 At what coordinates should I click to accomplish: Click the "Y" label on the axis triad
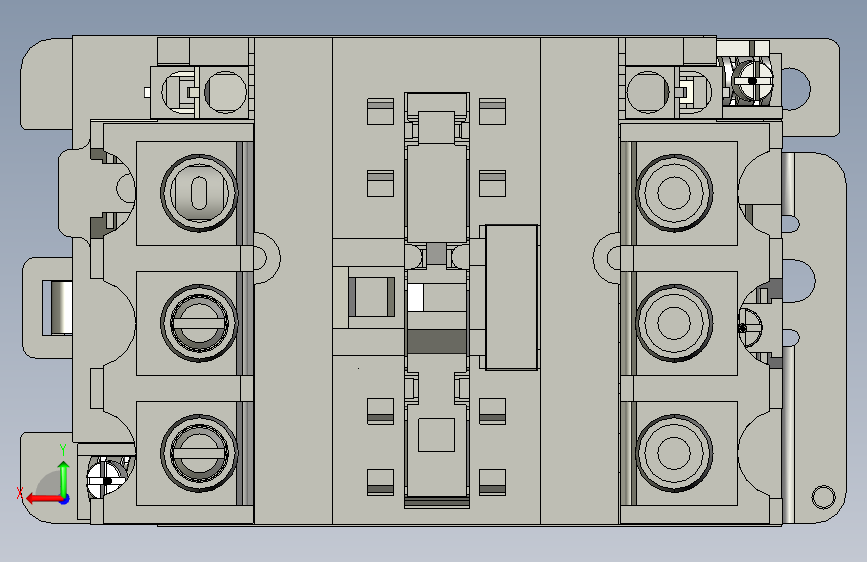(x=63, y=450)
